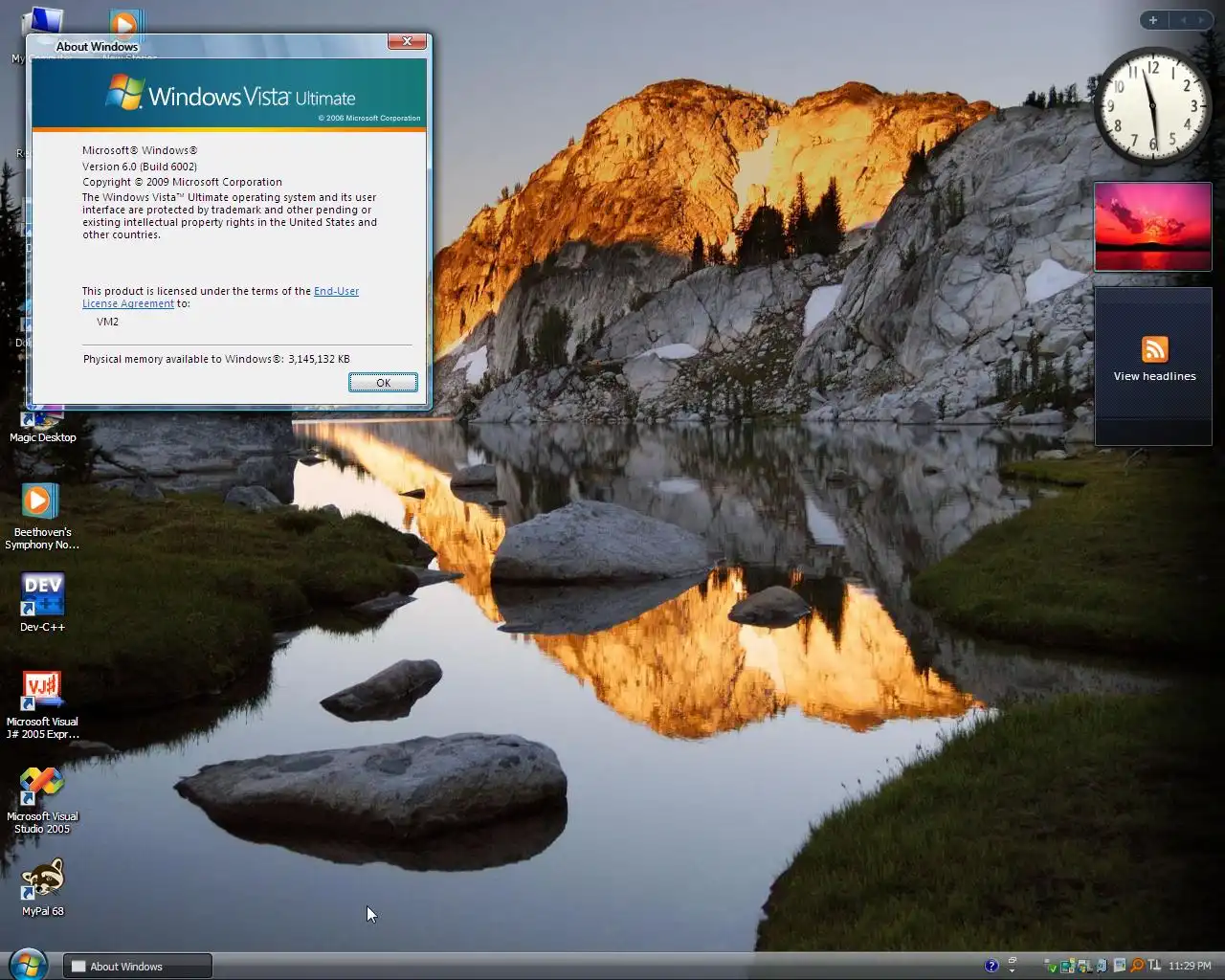The height and width of the screenshot is (980, 1225).
Task: Open the Windows Start orb
Action: pos(28,963)
